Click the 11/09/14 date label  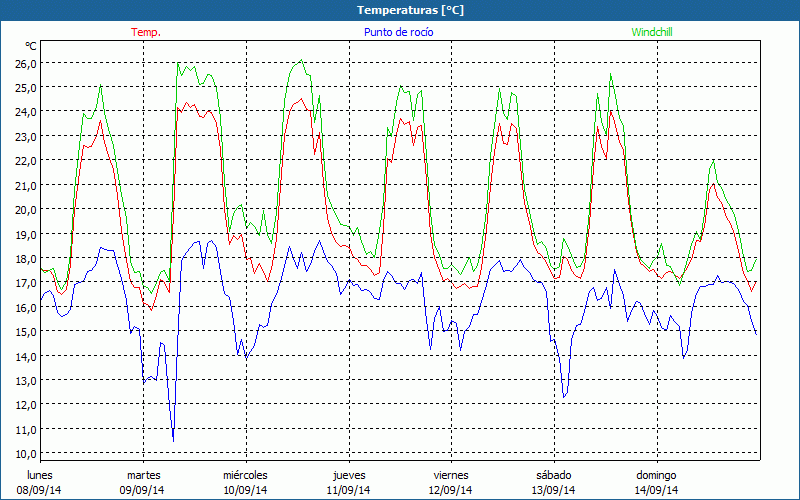pyautogui.click(x=349, y=490)
